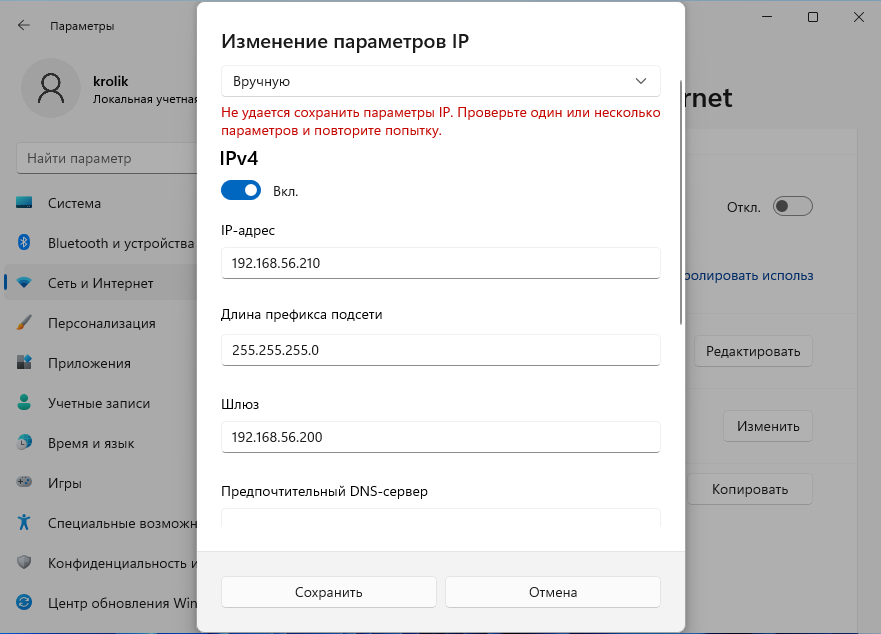Select Сеть и Интернет section
Screen dimensions: 881x634
(101, 283)
